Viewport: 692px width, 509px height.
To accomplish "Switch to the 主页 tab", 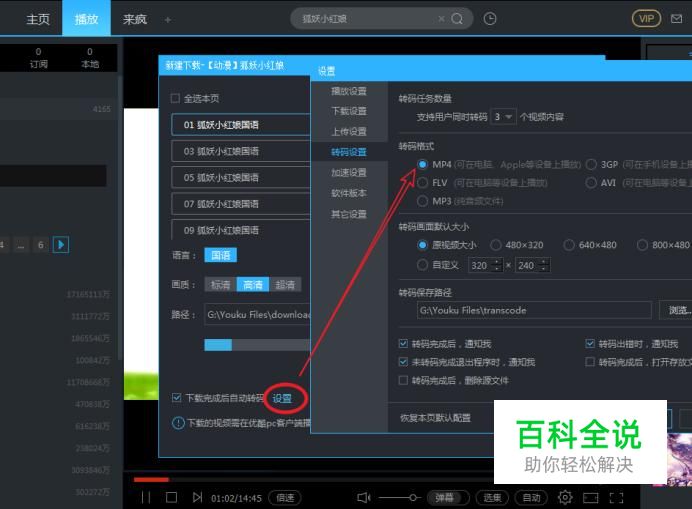I will (38, 19).
